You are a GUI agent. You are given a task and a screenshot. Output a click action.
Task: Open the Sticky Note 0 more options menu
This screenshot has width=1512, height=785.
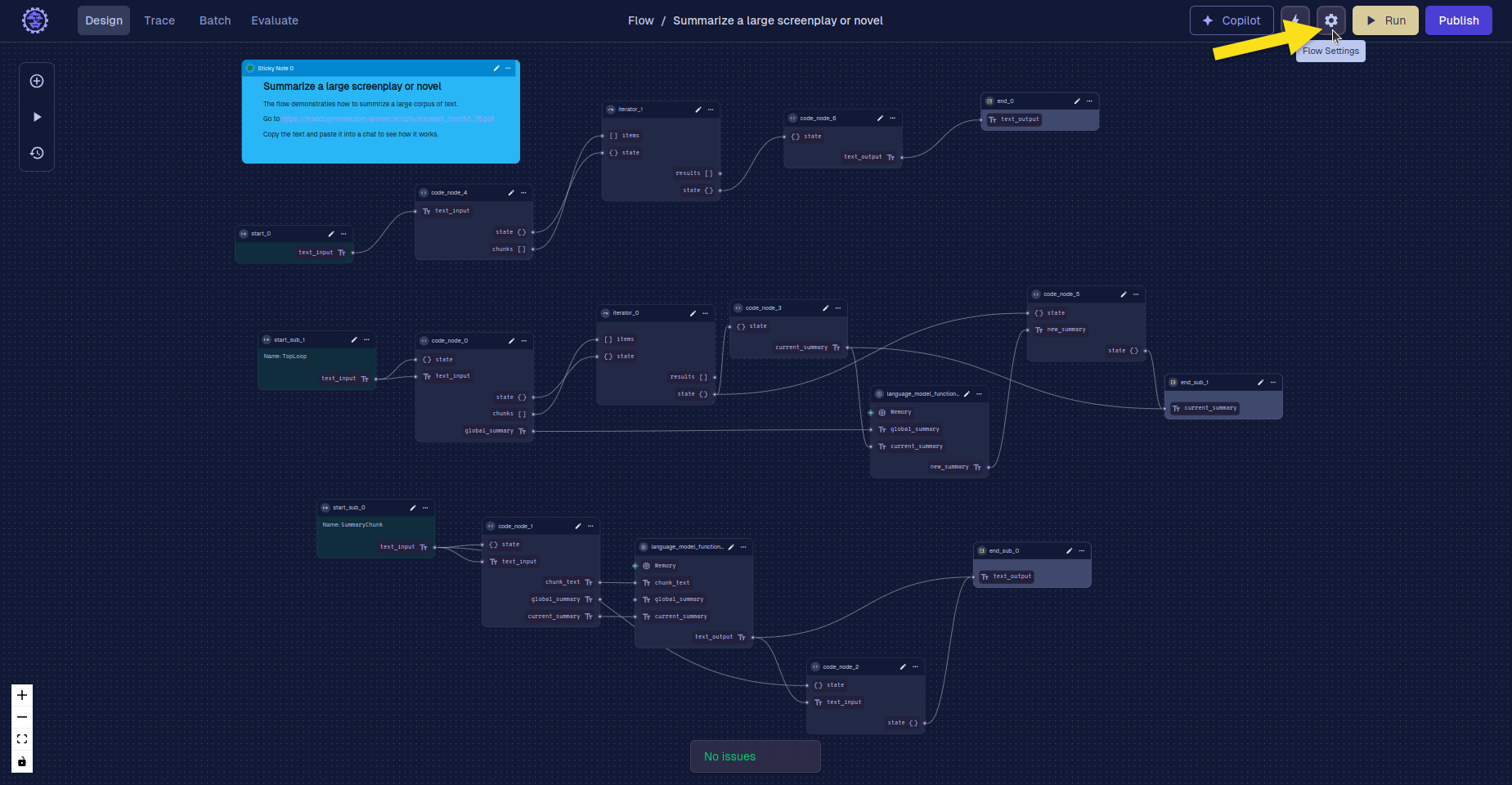508,68
